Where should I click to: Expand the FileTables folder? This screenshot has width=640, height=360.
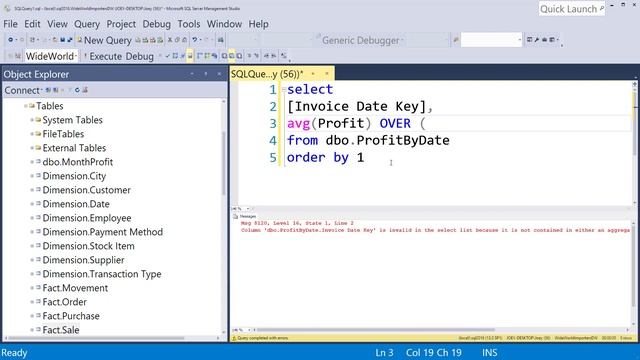point(32,134)
